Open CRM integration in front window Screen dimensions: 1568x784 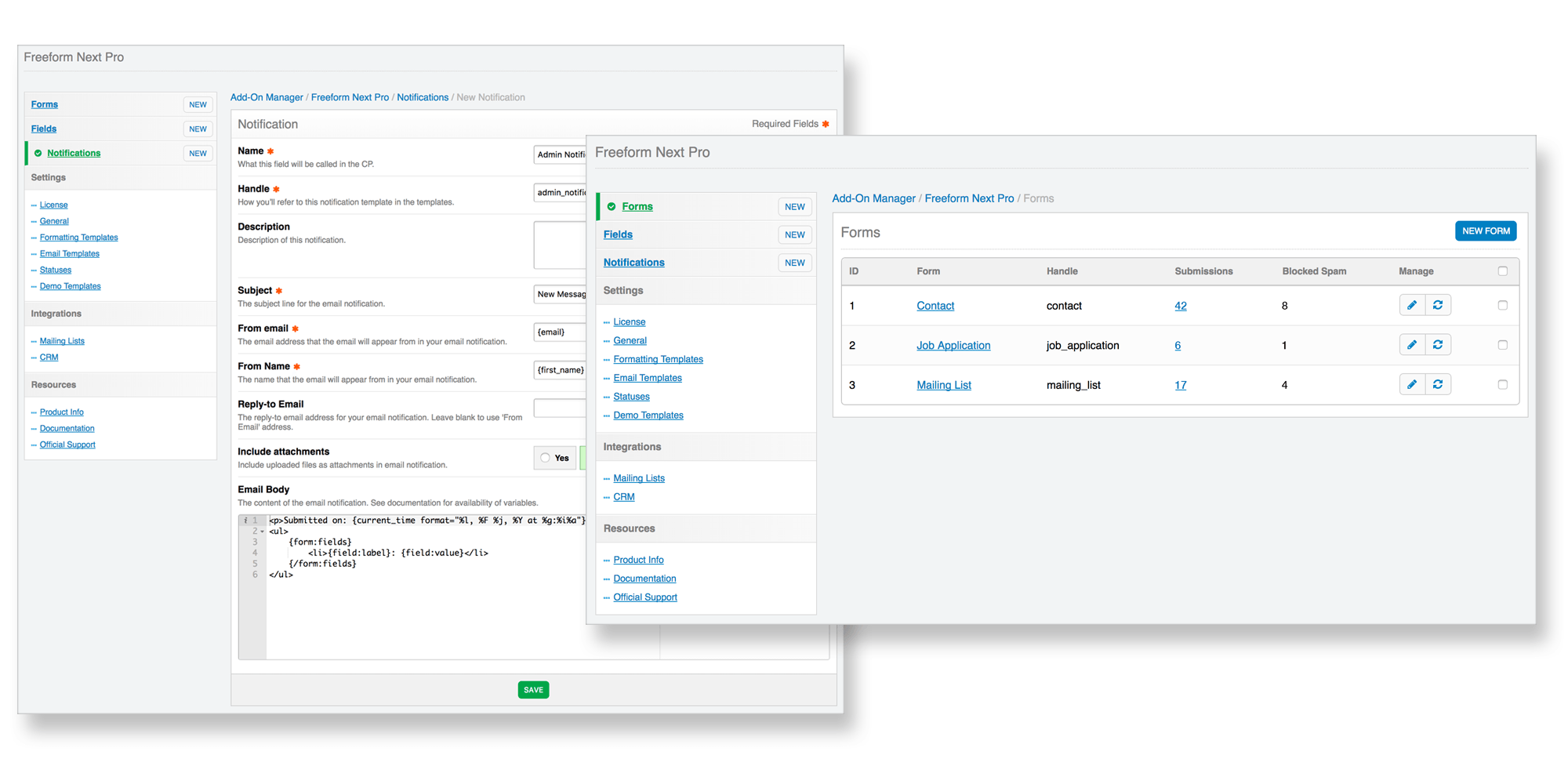(x=624, y=497)
